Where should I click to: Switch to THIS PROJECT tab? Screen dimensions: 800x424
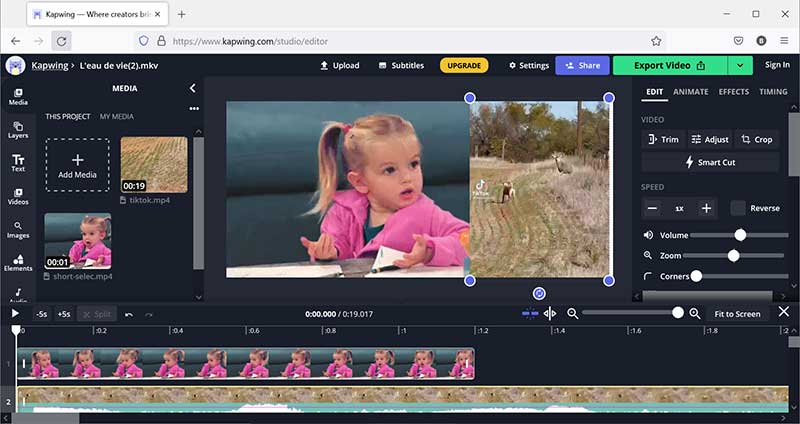click(68, 116)
